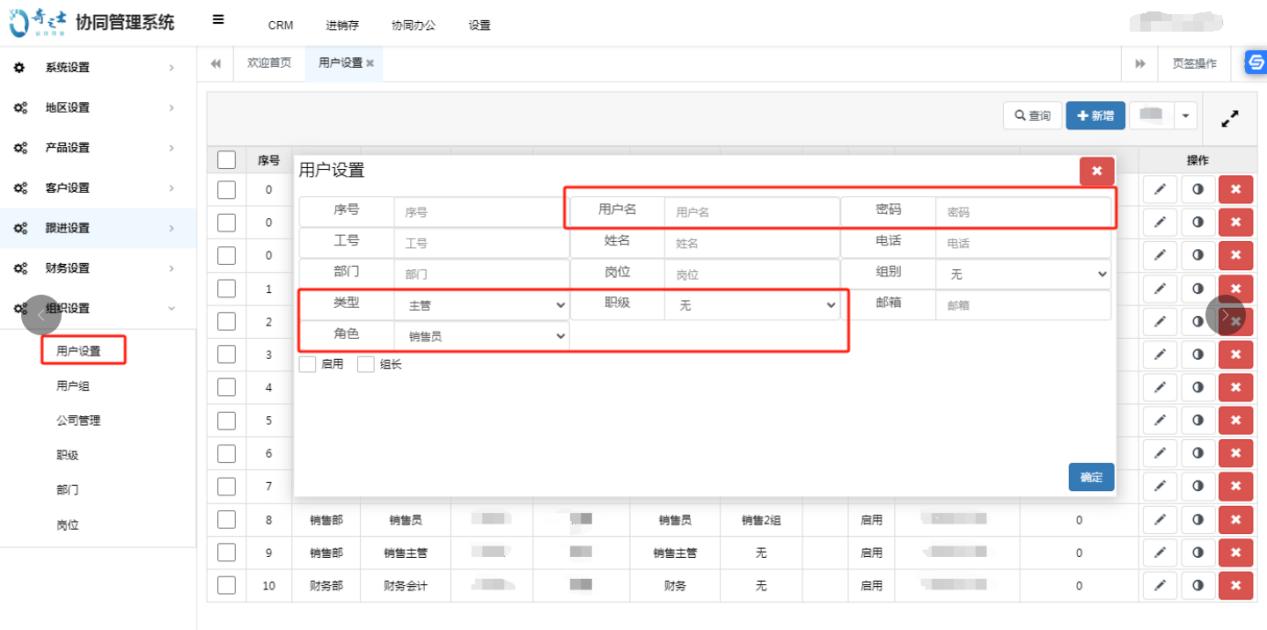Click the red delete icon for row 9

point(1235,552)
